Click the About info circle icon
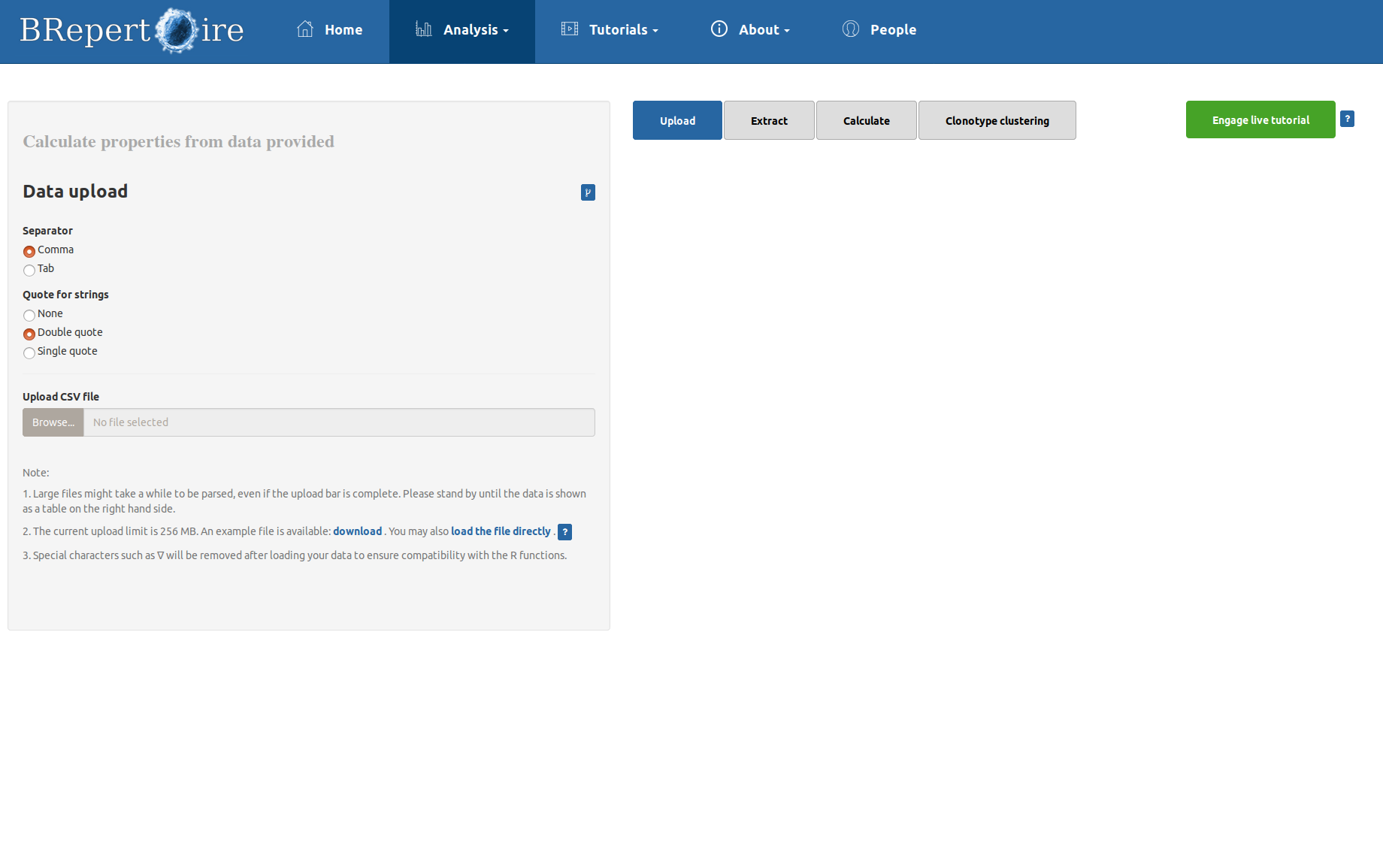Screen dimensions: 1383x868 point(719,29)
